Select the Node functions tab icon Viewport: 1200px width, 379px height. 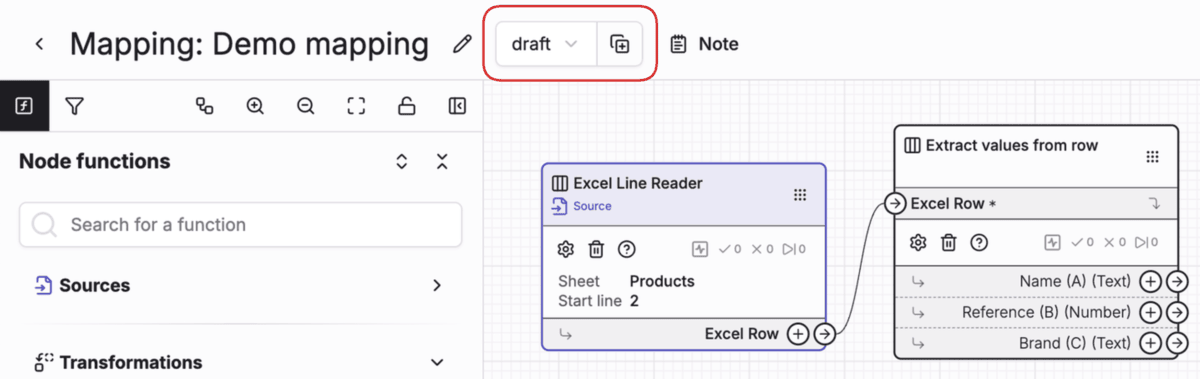[x=24, y=106]
